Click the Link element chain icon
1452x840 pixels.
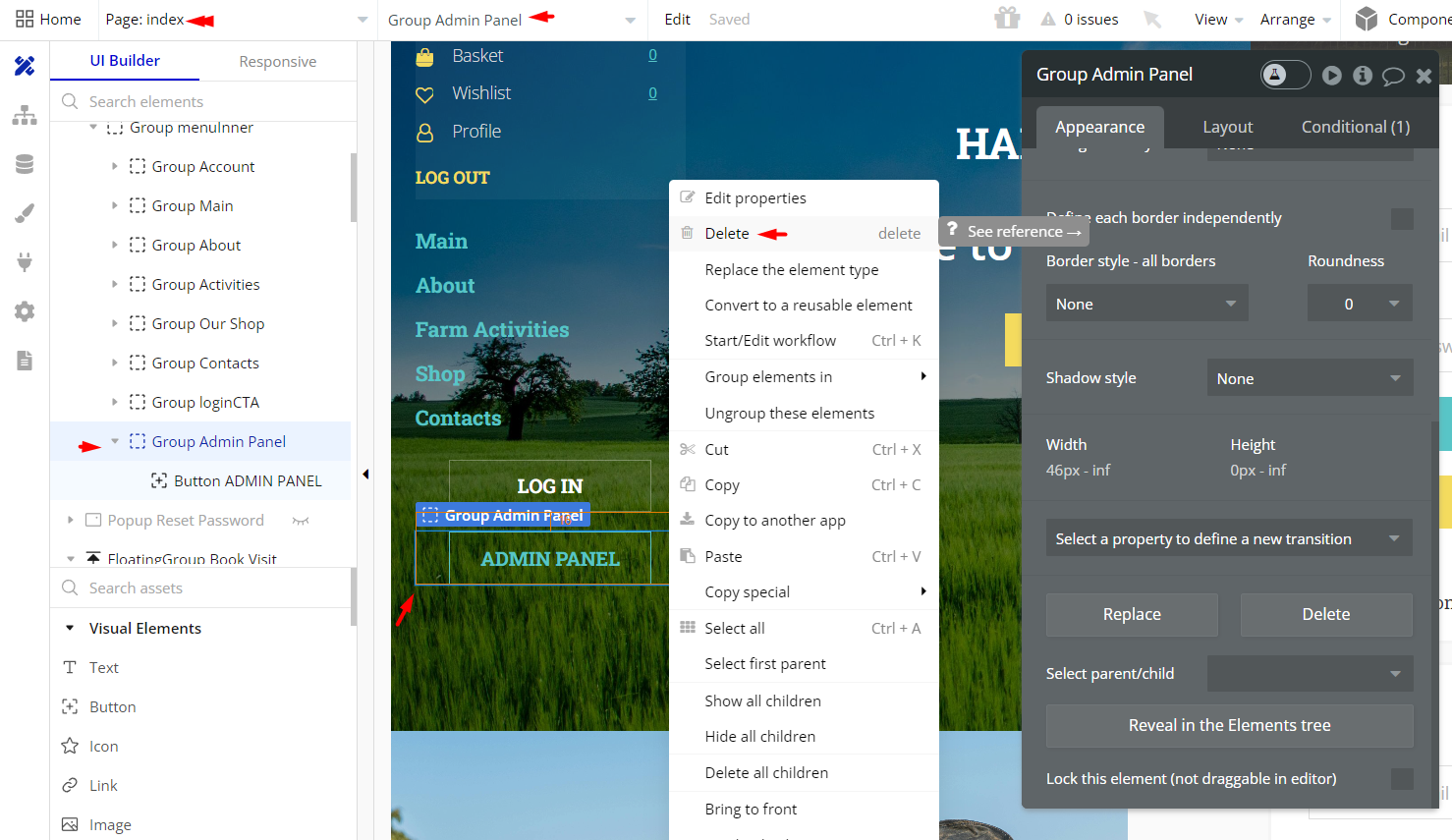(x=70, y=785)
